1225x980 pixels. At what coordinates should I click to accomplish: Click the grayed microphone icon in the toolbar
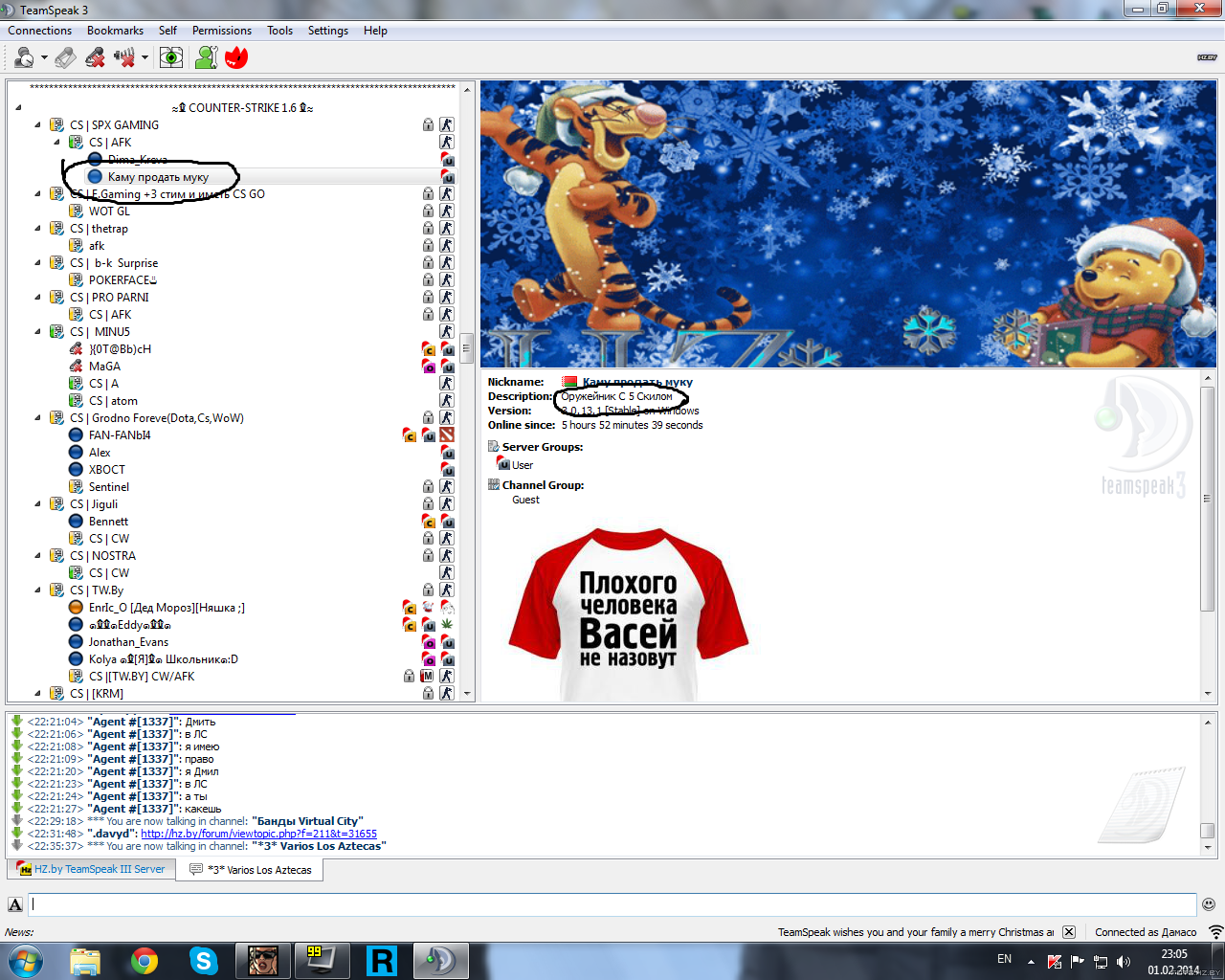click(65, 57)
